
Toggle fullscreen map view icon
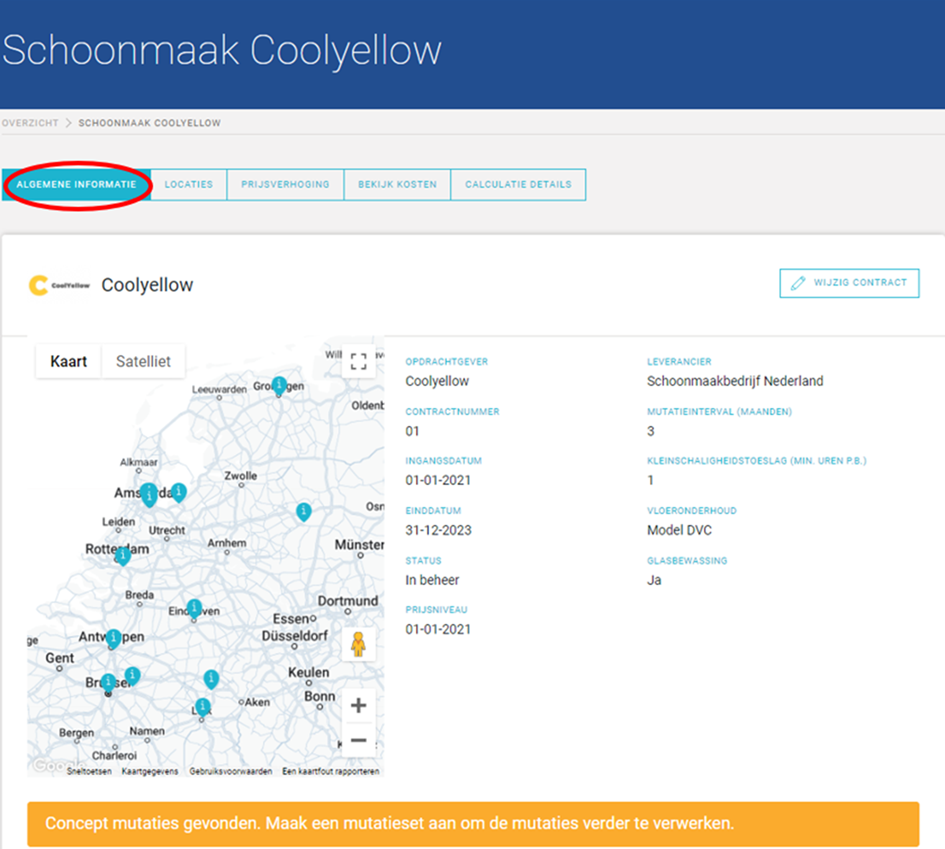click(359, 361)
